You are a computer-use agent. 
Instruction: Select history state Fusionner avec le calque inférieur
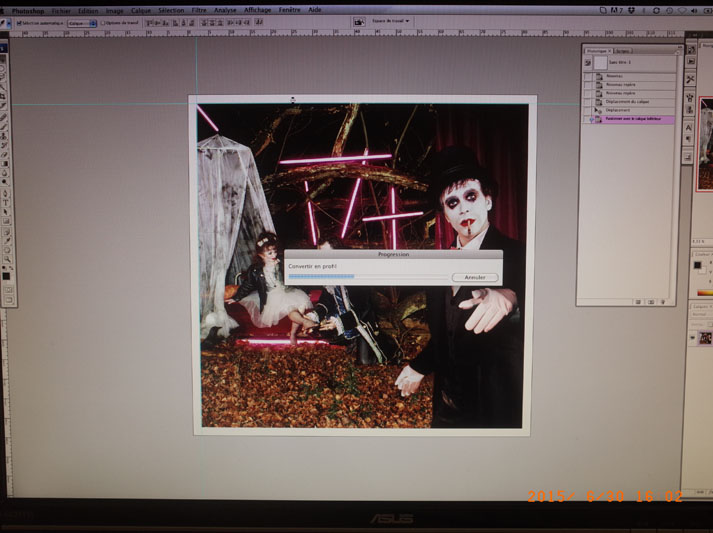pos(633,119)
